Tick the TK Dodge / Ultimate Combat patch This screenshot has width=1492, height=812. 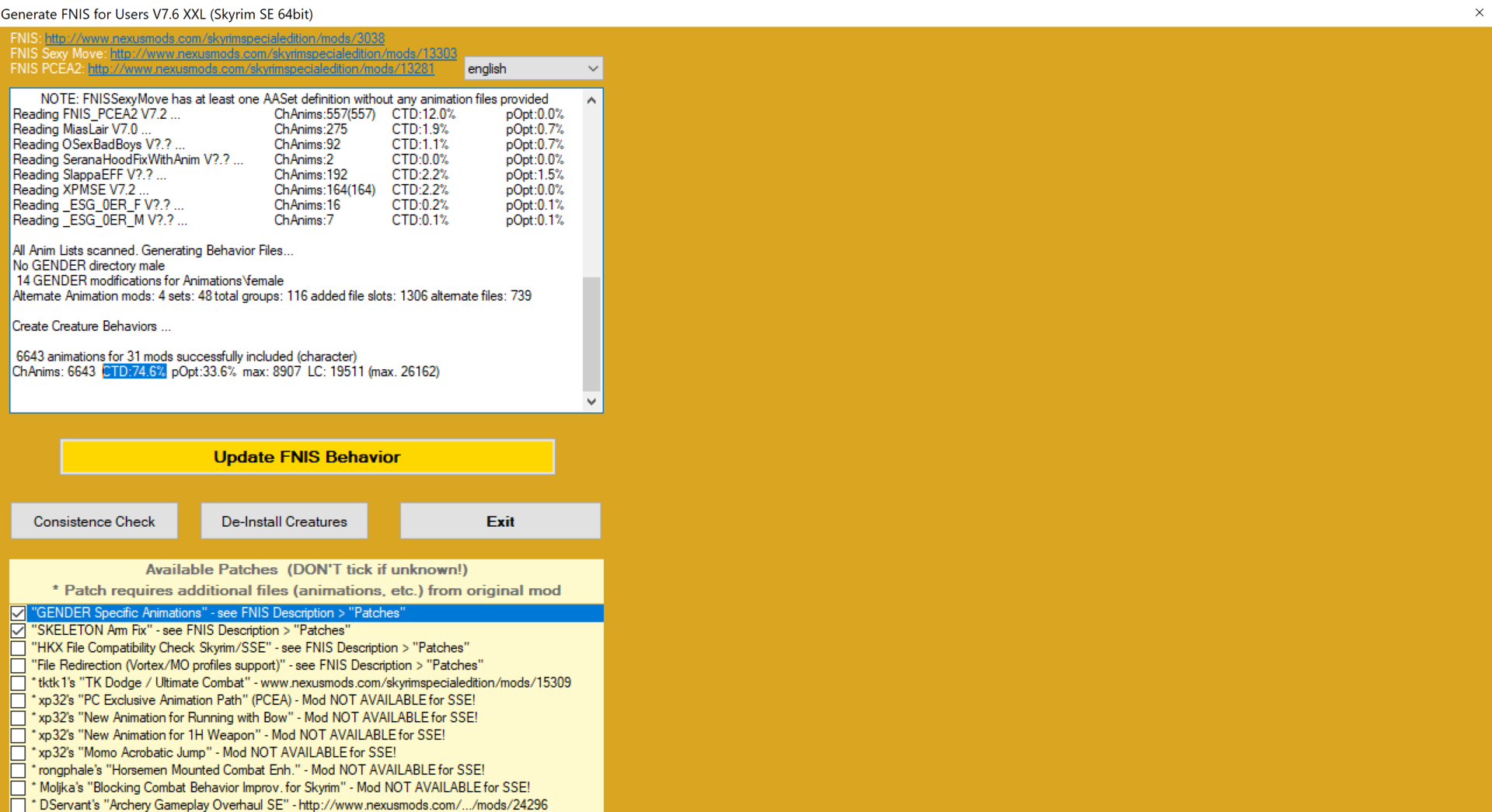[18, 683]
